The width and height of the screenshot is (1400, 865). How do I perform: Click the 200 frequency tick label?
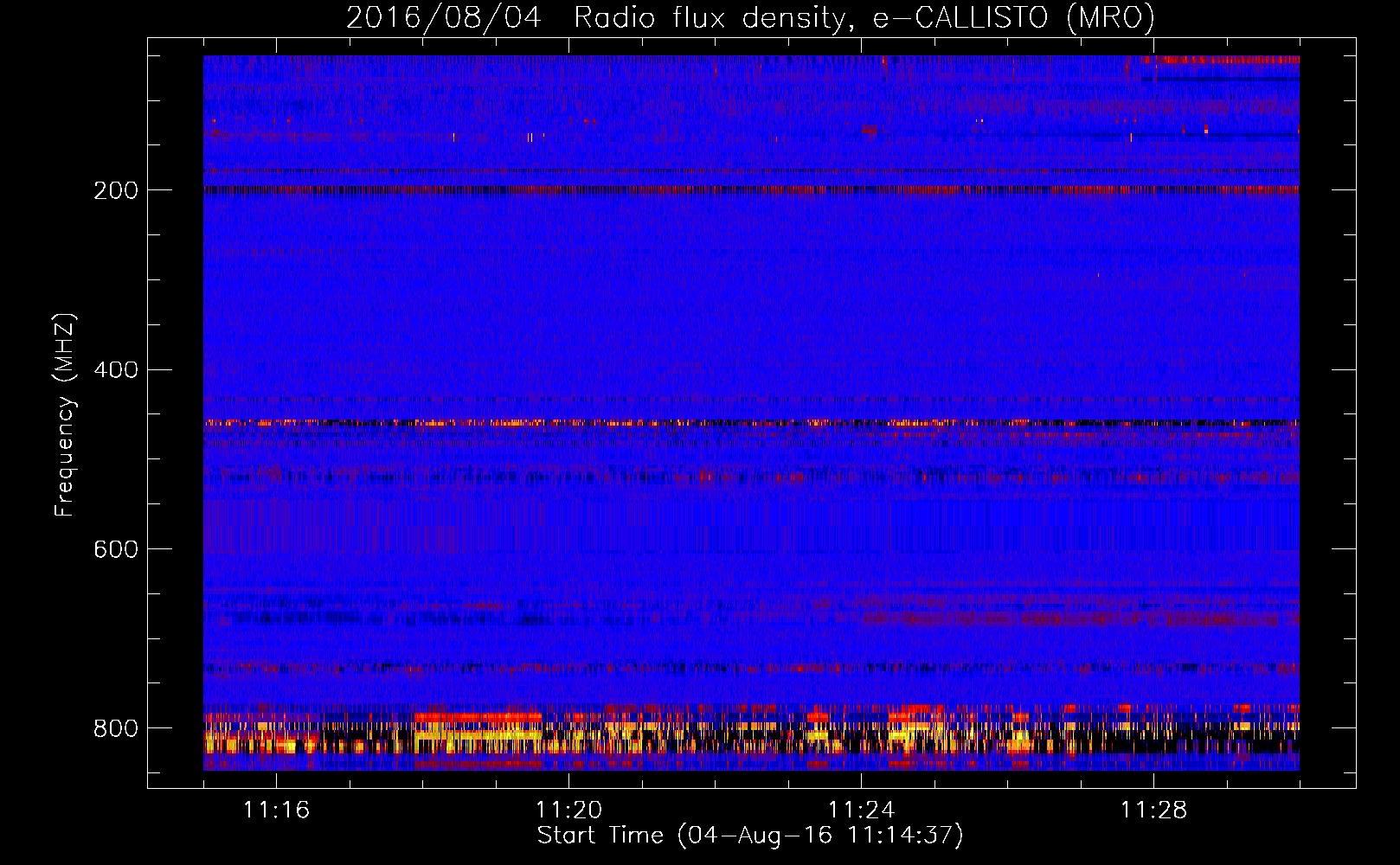click(x=116, y=190)
